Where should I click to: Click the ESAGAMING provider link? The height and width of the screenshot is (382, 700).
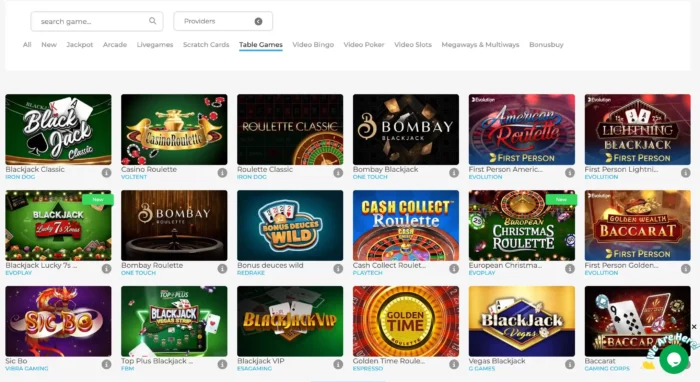254,369
